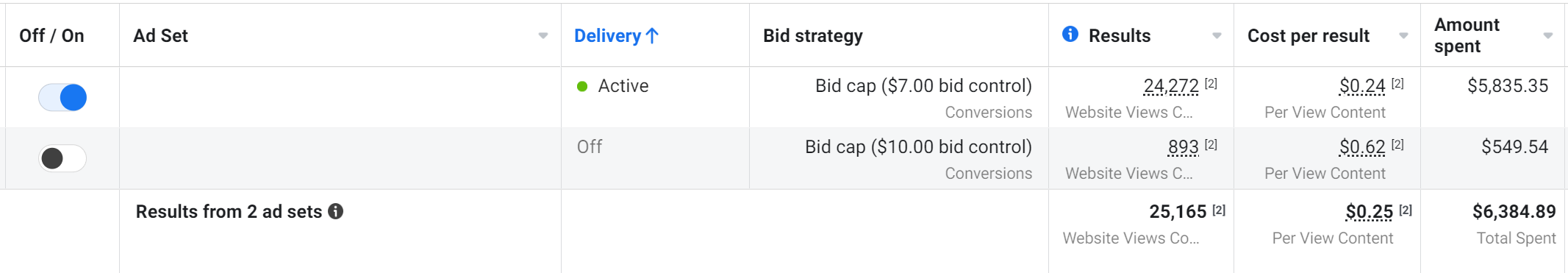The width and height of the screenshot is (1568, 273).
Task: Click the green Active status dot
Action: pos(582,86)
